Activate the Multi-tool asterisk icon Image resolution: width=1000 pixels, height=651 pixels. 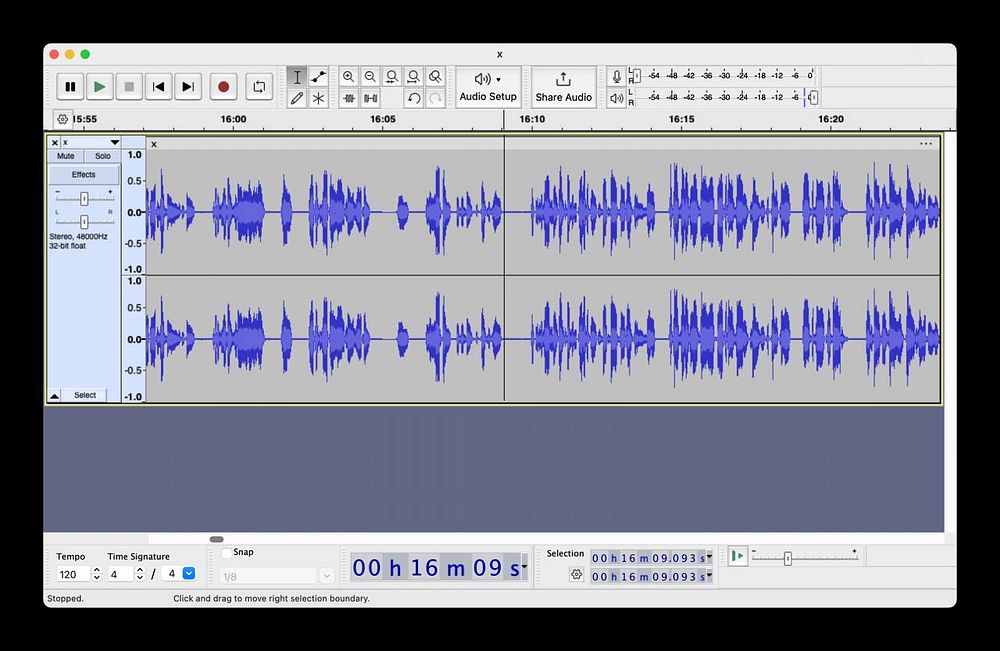coord(318,98)
